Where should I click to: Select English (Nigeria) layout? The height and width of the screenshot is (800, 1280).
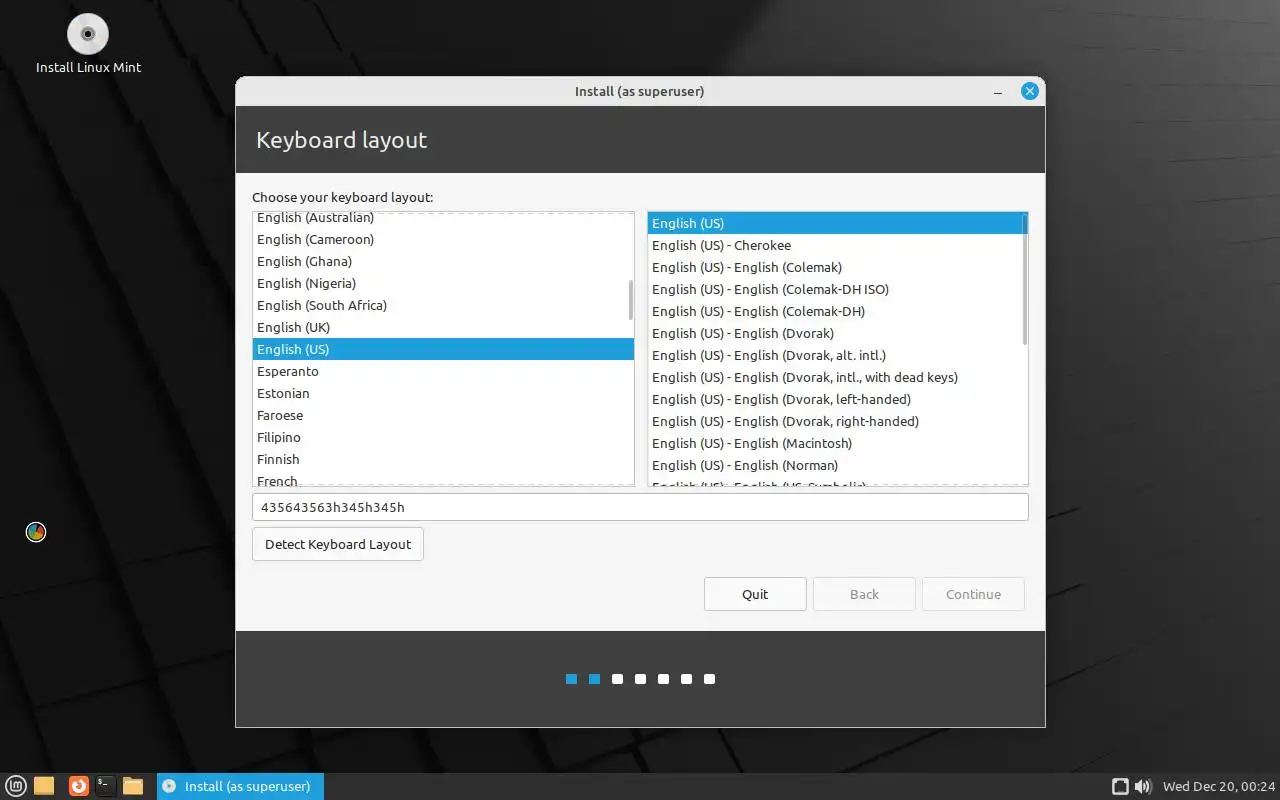(x=443, y=283)
